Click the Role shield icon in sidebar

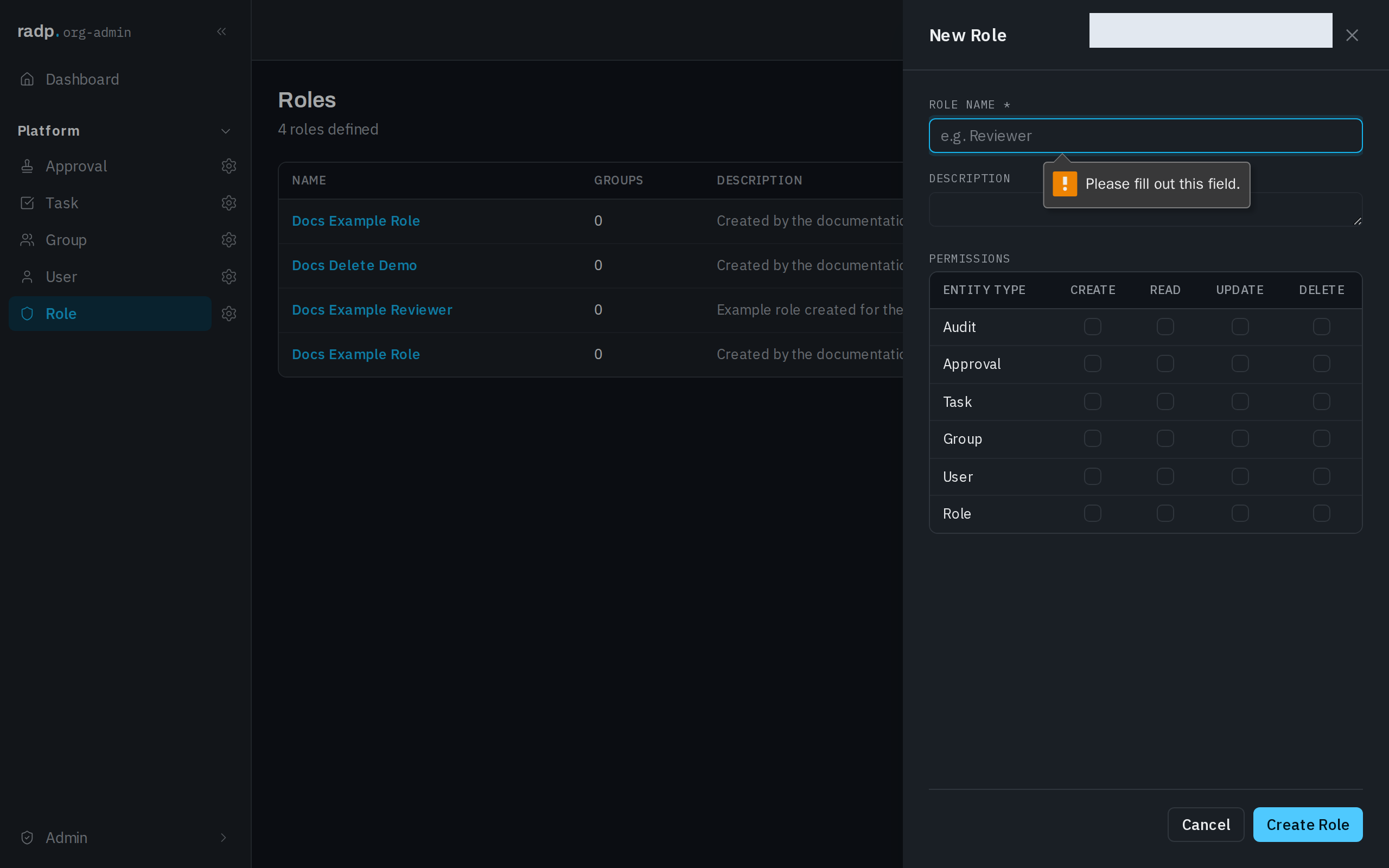click(27, 314)
